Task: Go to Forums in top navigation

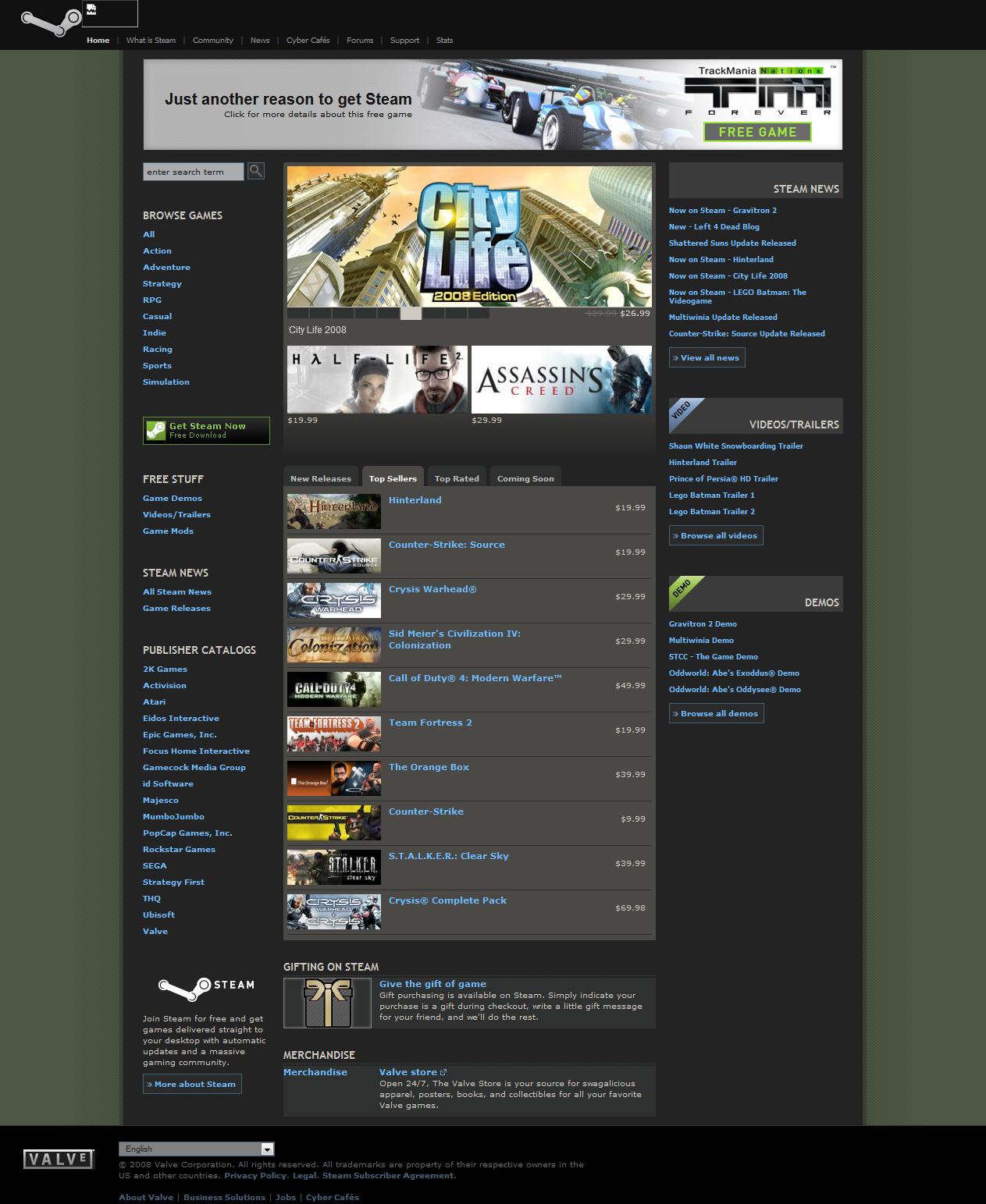Action: 360,41
